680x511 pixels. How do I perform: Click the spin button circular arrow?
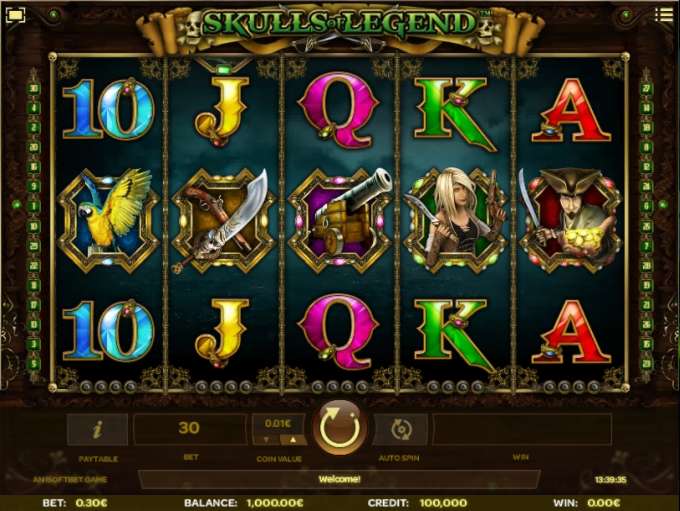click(x=340, y=428)
